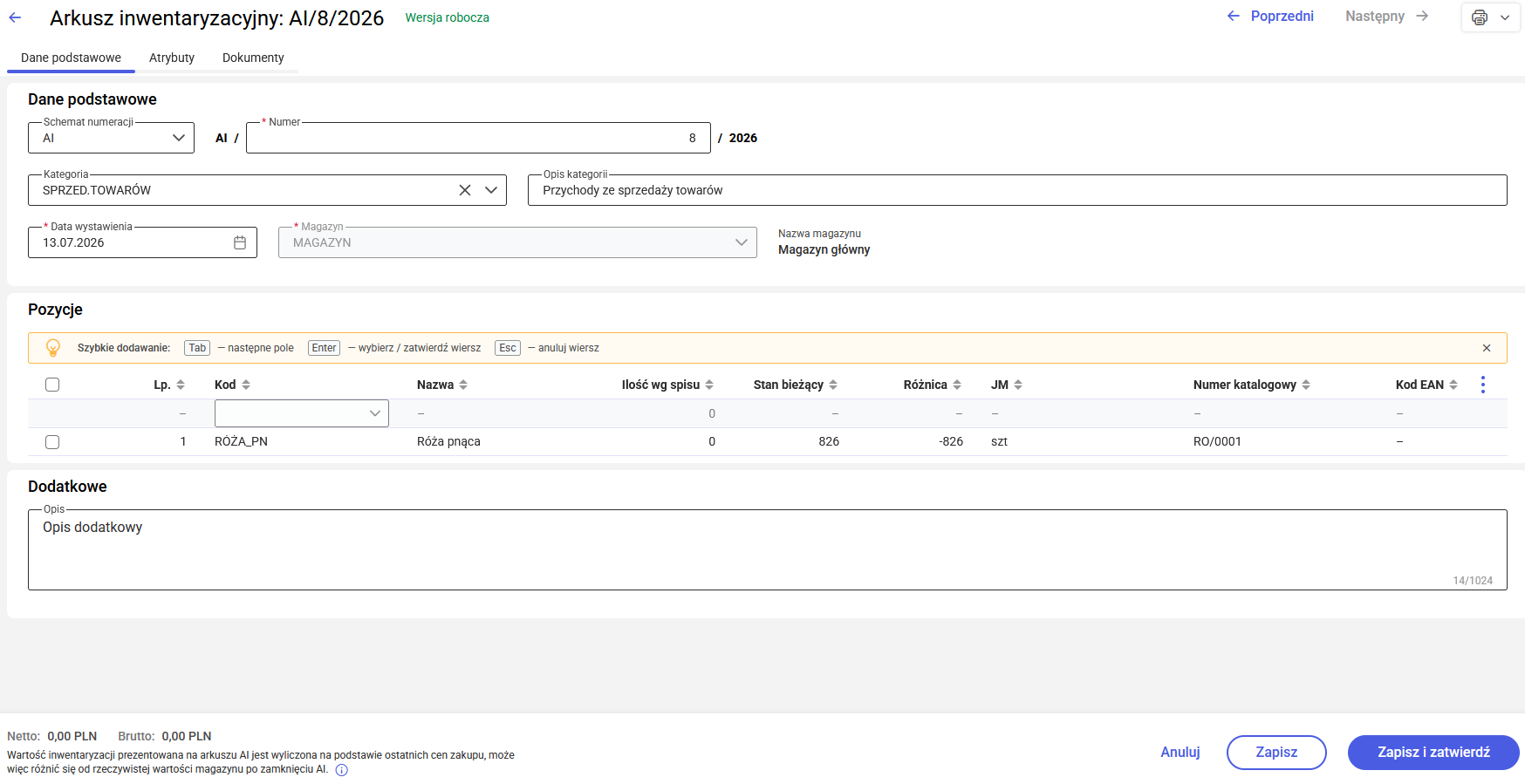
Task: Check the RÓŻA_PN row checkbox
Action: pos(52,442)
